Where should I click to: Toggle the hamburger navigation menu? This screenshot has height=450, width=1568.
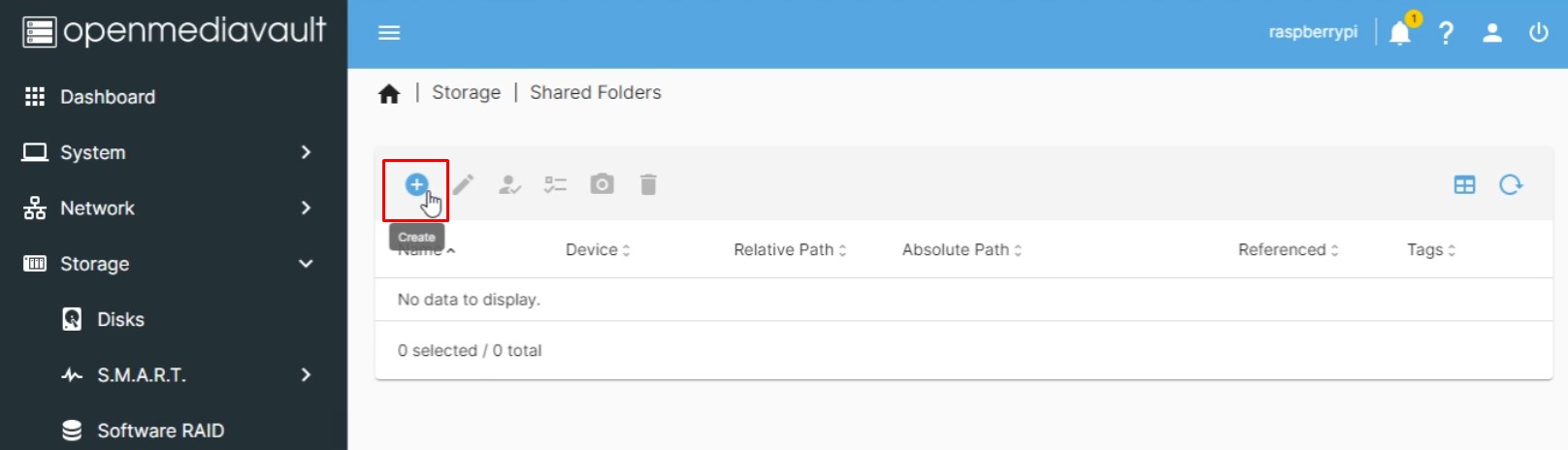pyautogui.click(x=389, y=33)
